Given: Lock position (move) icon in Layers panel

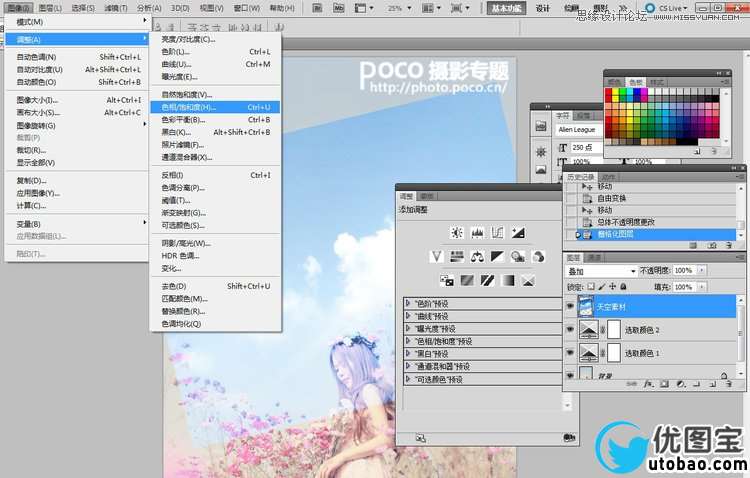Looking at the screenshot, I should (x=612, y=287).
